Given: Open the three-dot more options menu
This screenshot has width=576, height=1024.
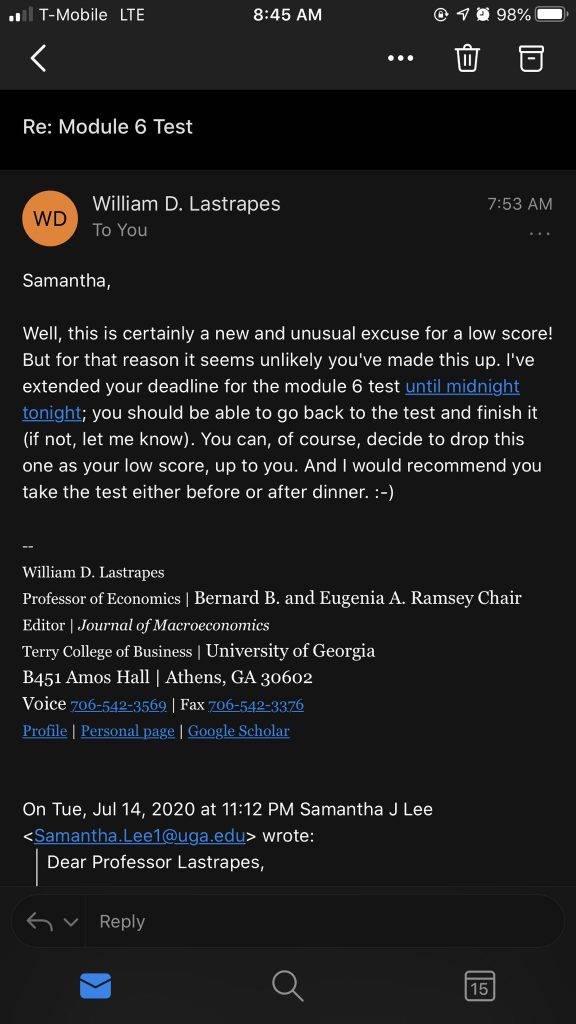Looking at the screenshot, I should pyautogui.click(x=400, y=58).
